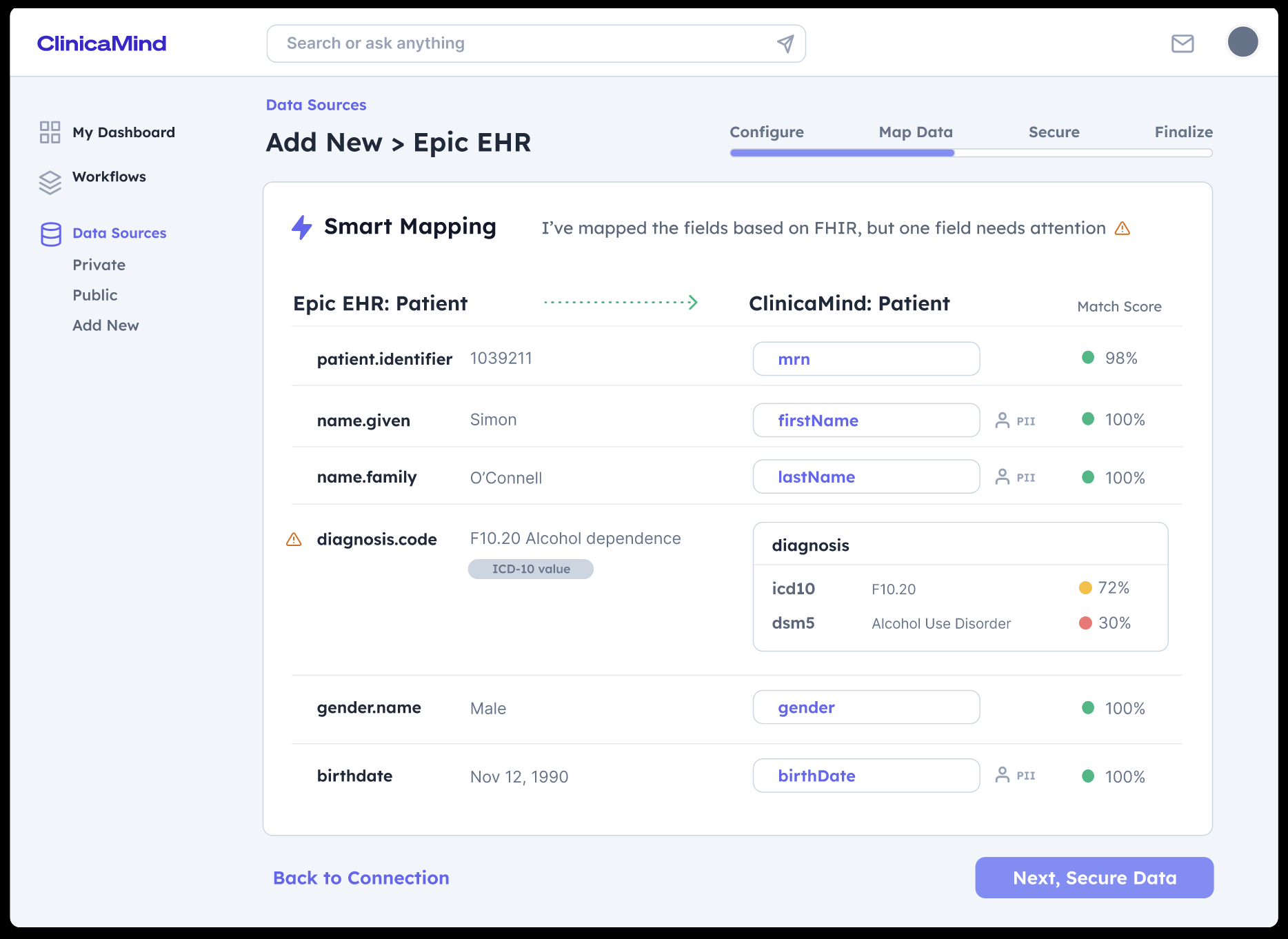Image resolution: width=1288 pixels, height=939 pixels.
Task: Switch to the Secure step
Action: [1054, 132]
